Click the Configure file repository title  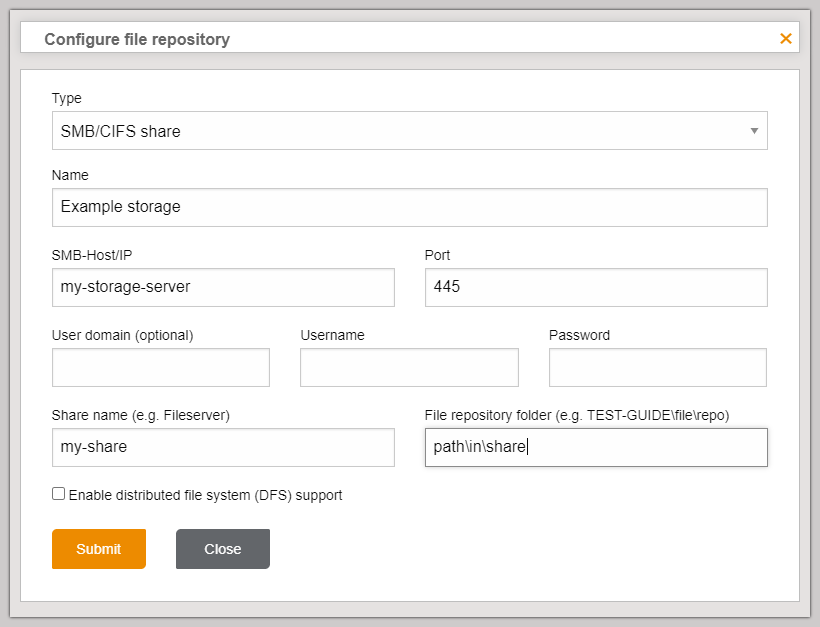coord(136,38)
